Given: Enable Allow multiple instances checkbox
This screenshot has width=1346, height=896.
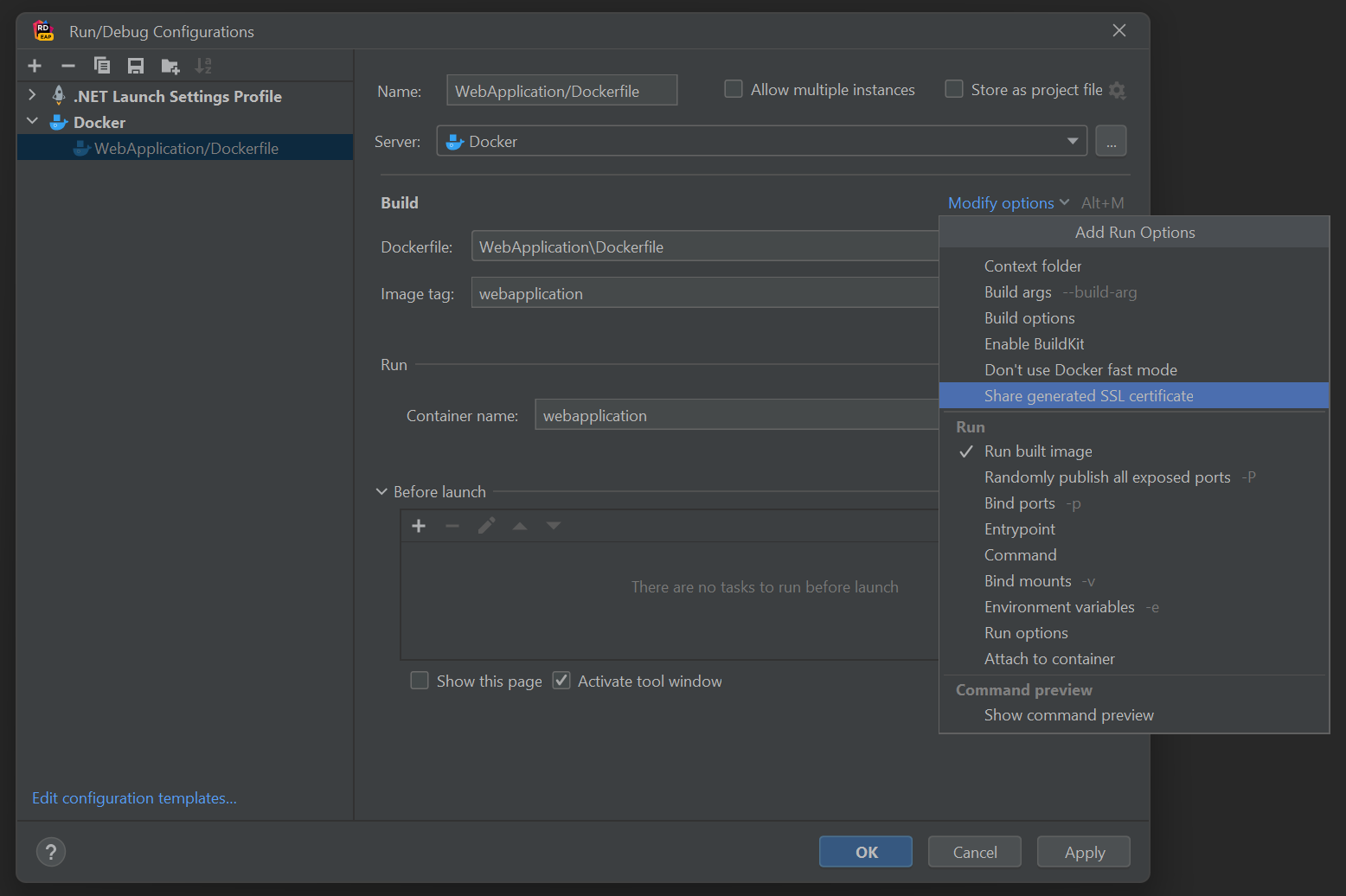Looking at the screenshot, I should [x=734, y=89].
